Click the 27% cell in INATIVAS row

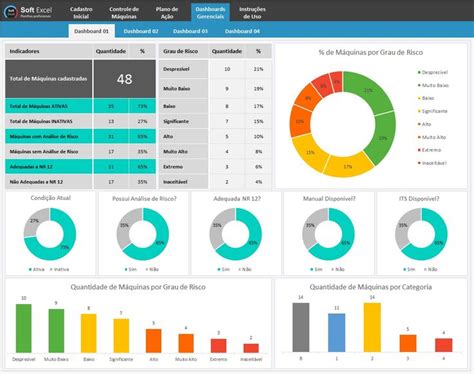142,121
